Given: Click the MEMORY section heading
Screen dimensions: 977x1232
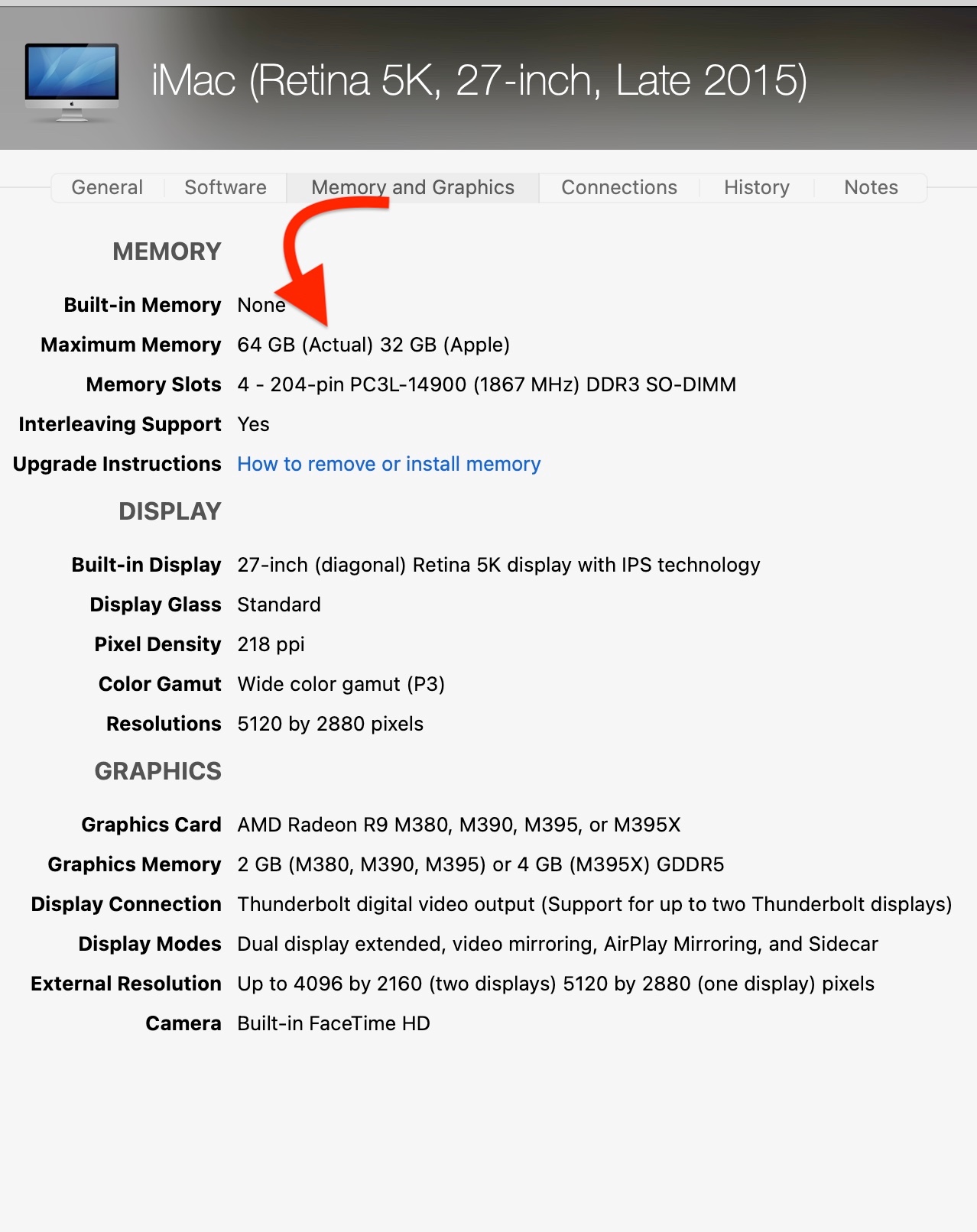Looking at the screenshot, I should pyautogui.click(x=167, y=251).
